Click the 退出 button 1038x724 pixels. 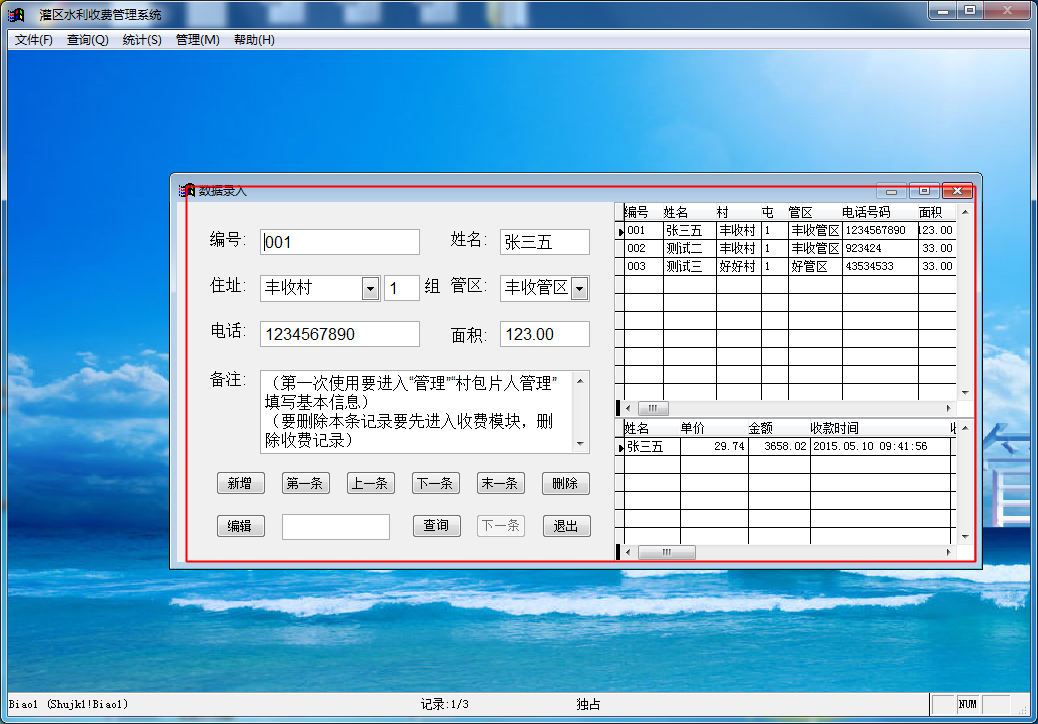pos(566,526)
